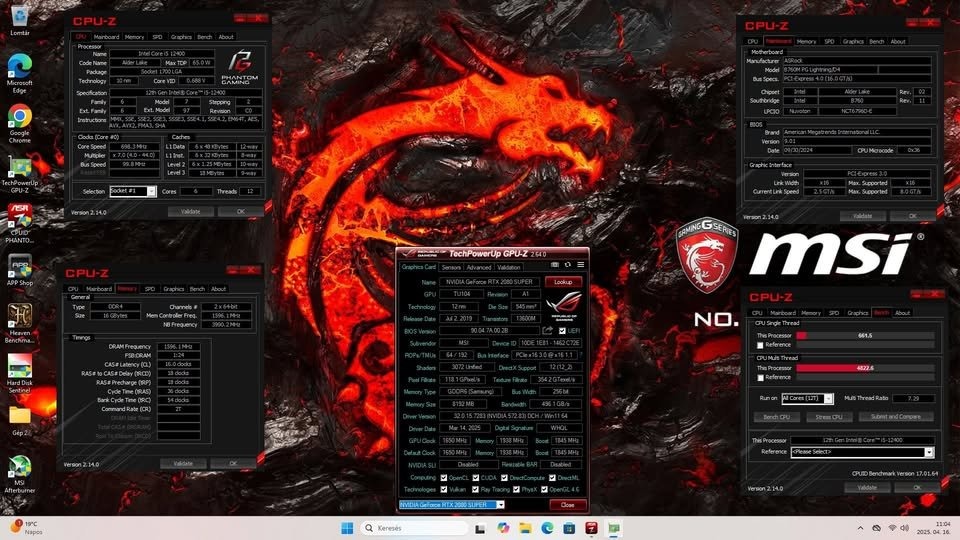This screenshot has width=960, height=540.
Task: Open CPU tab in the CPU-Z motherboard window
Action: [752, 42]
